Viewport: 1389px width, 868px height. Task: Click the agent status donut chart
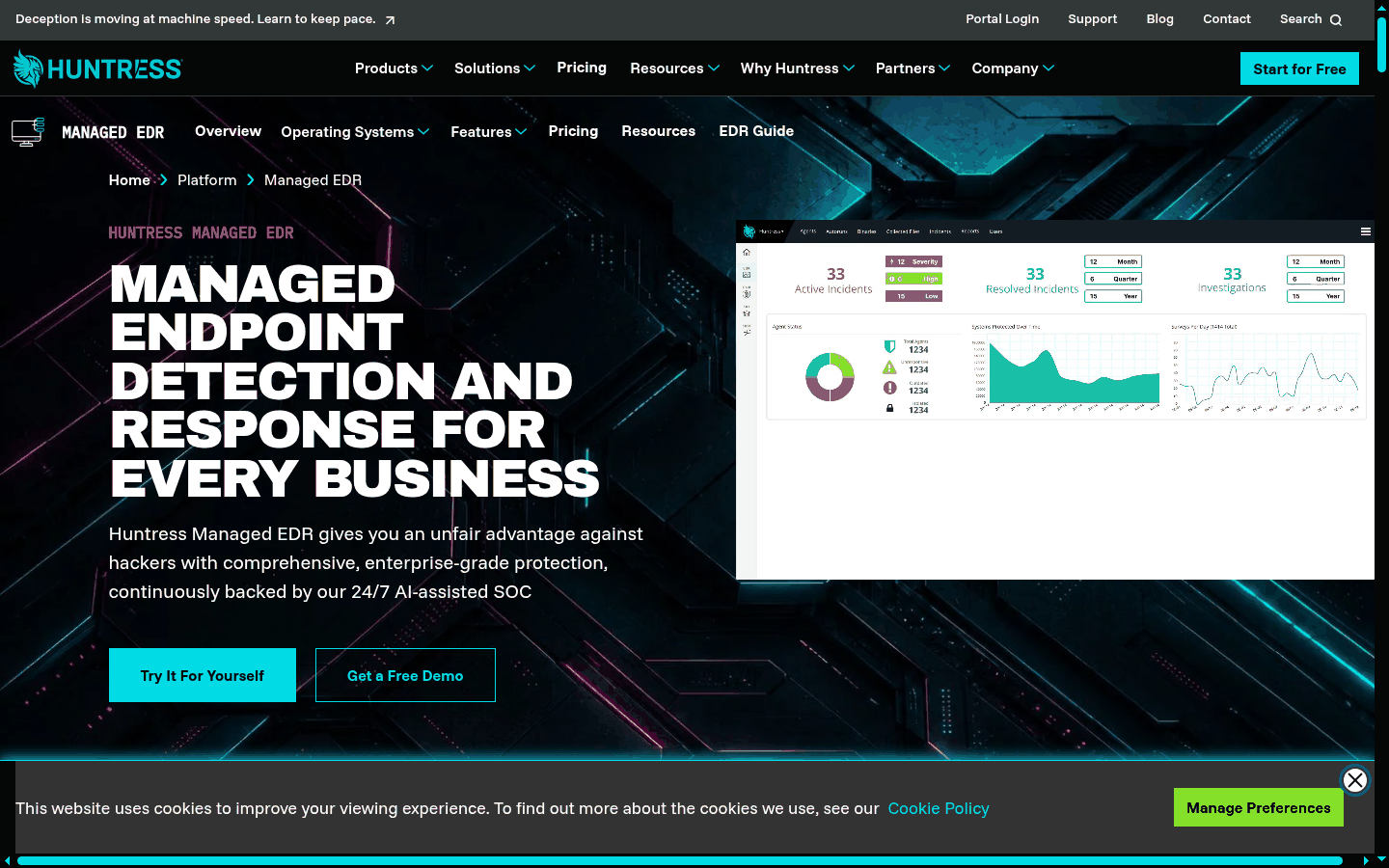click(830, 376)
